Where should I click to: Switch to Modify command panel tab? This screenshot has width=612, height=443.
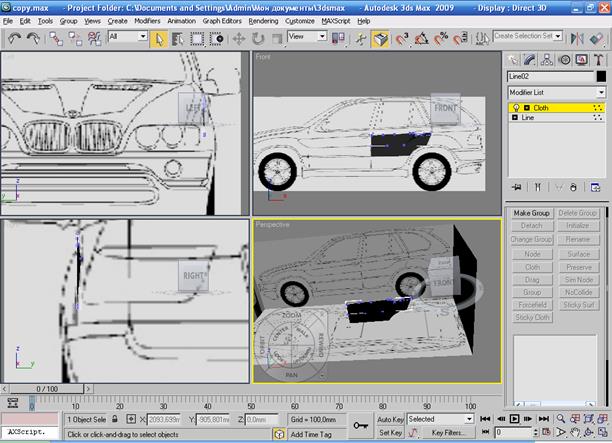(530, 60)
